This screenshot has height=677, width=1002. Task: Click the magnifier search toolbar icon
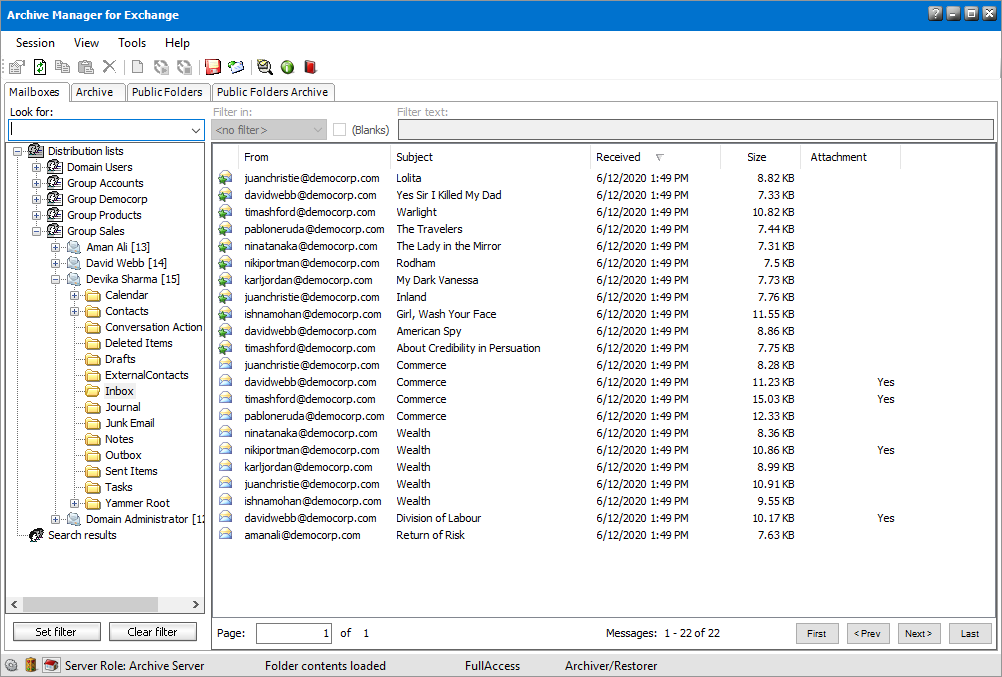tap(265, 66)
